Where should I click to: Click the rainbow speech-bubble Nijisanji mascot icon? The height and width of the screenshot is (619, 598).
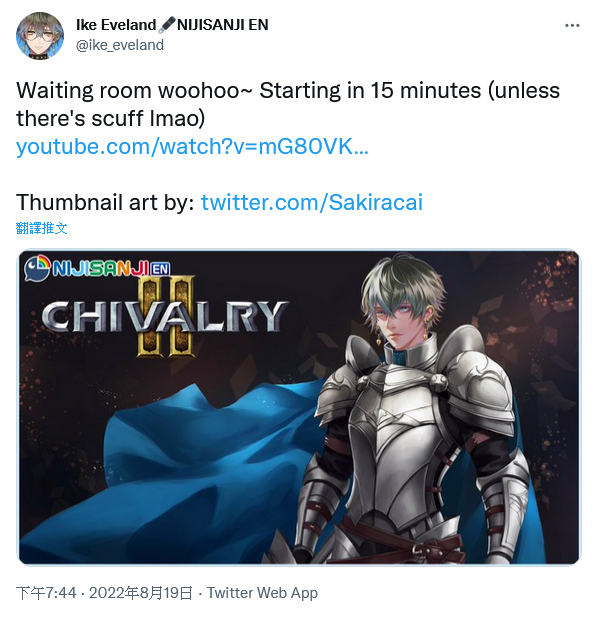coord(37,268)
